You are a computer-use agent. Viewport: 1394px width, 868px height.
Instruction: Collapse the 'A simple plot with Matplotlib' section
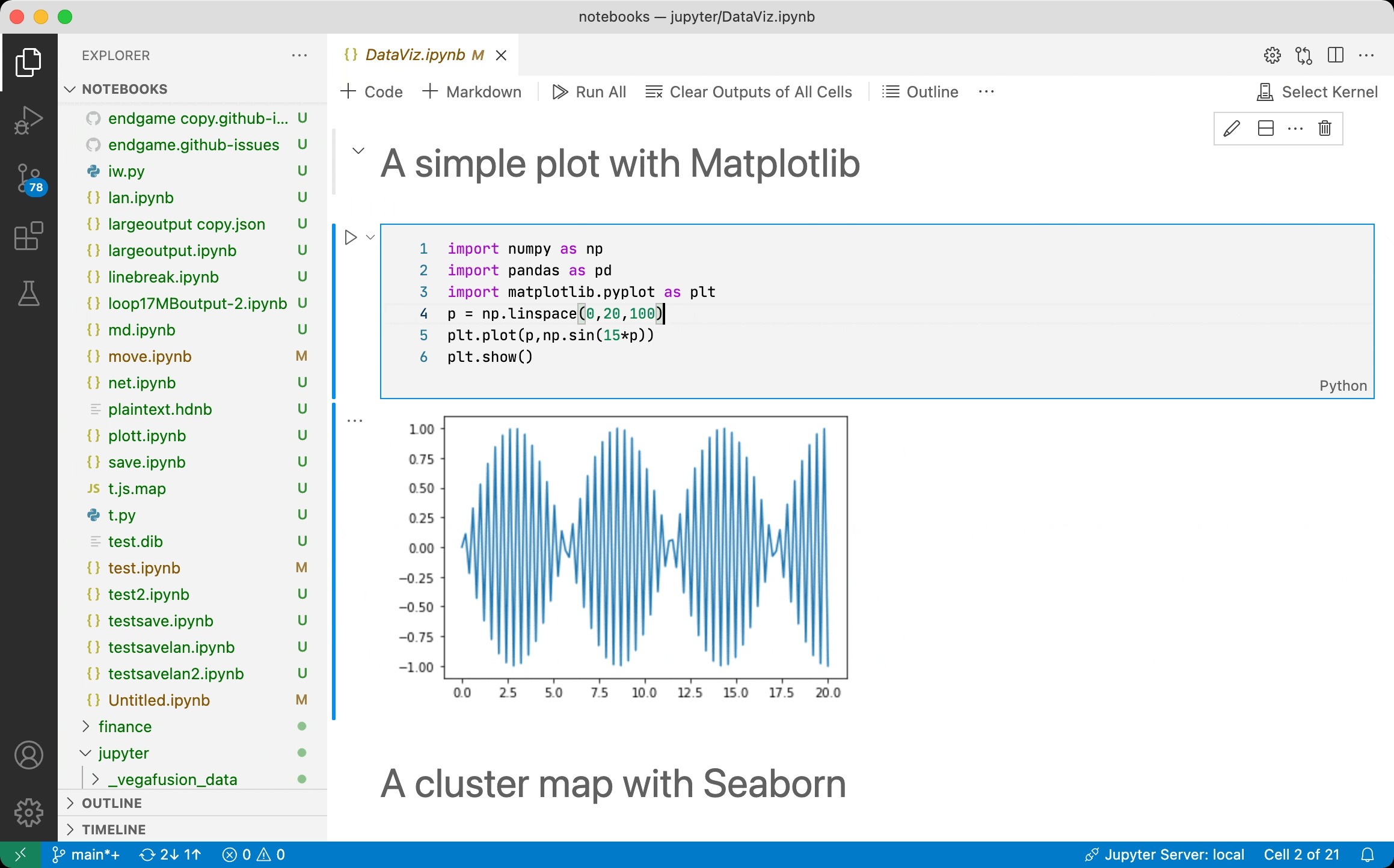point(358,150)
